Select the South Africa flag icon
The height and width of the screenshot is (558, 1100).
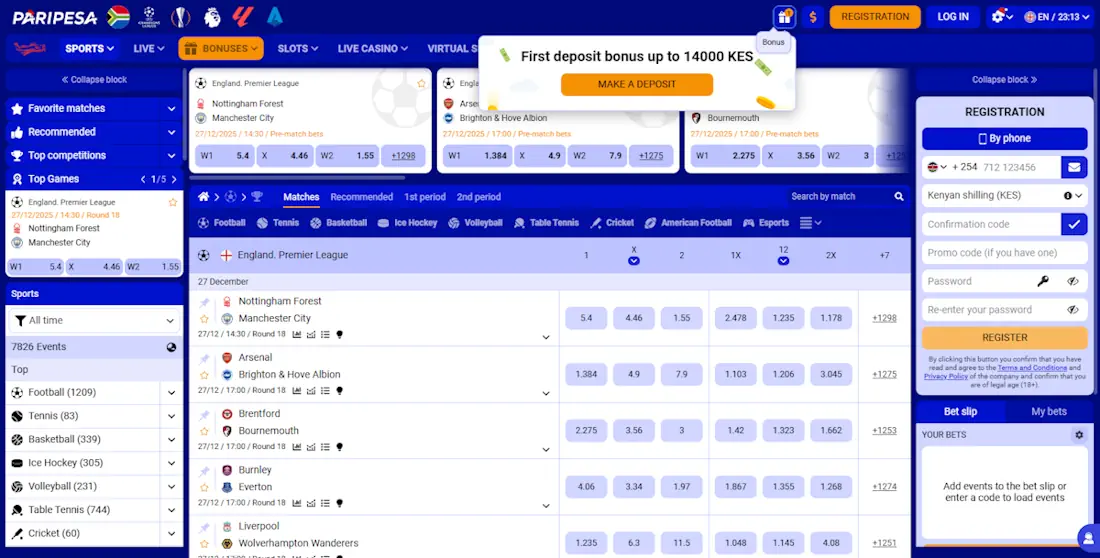click(118, 17)
